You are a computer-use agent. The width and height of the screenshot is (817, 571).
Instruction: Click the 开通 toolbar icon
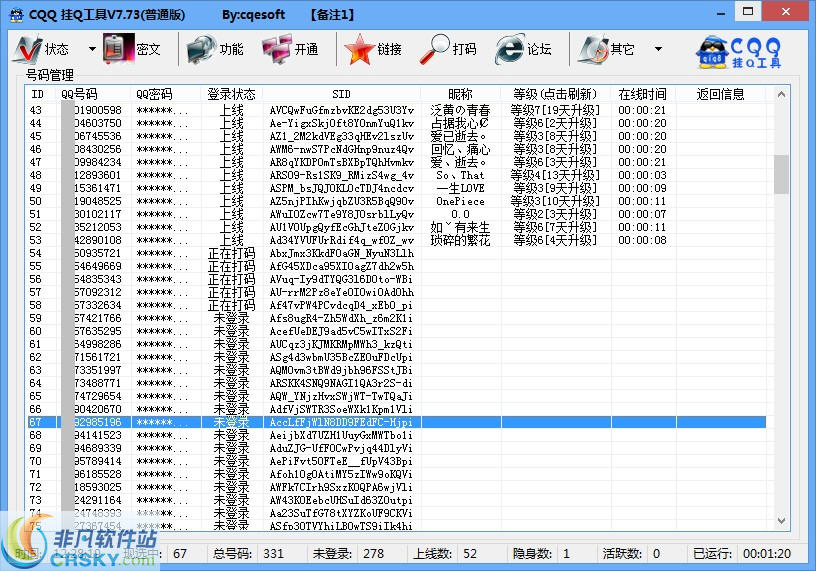tap(277, 49)
